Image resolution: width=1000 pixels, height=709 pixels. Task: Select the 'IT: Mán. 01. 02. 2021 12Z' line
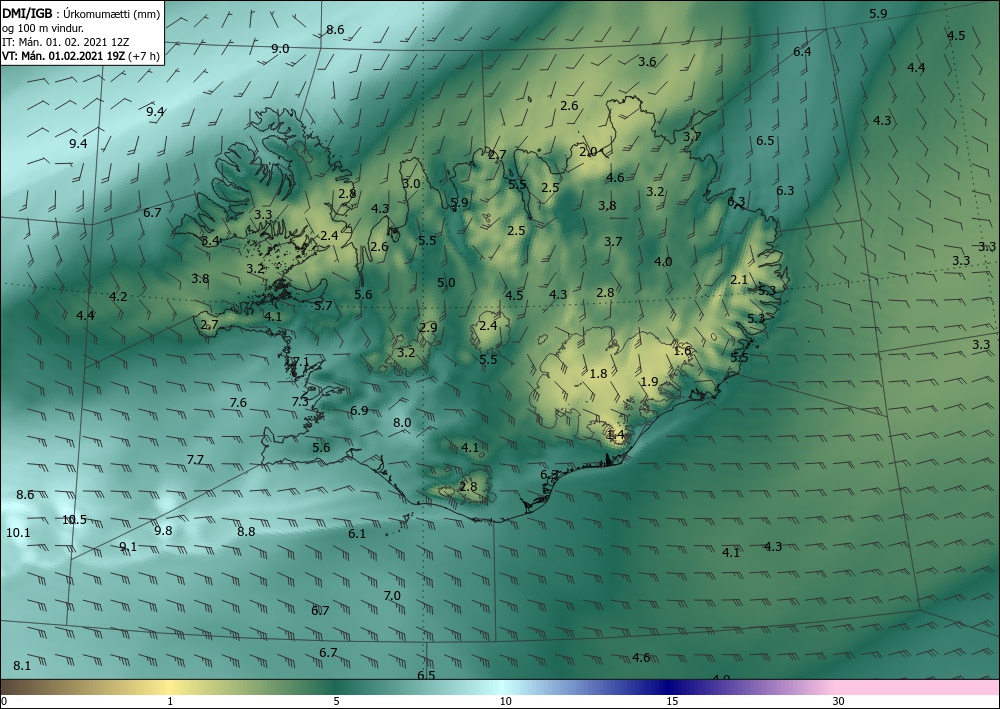tap(66, 42)
